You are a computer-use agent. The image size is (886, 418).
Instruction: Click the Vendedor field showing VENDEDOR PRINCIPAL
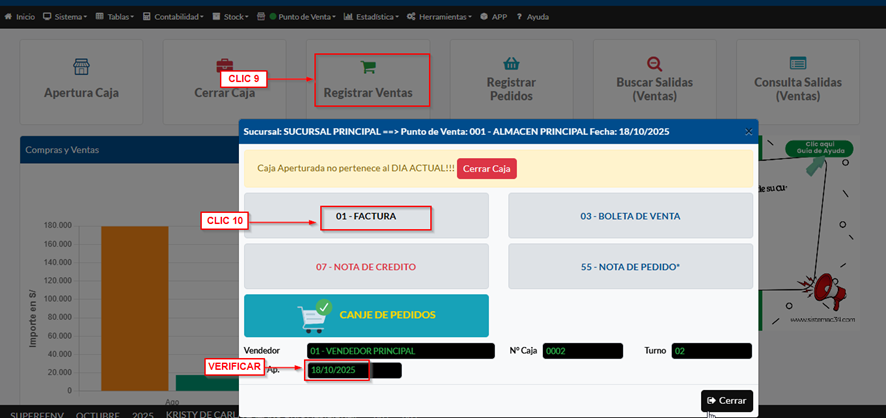point(400,351)
